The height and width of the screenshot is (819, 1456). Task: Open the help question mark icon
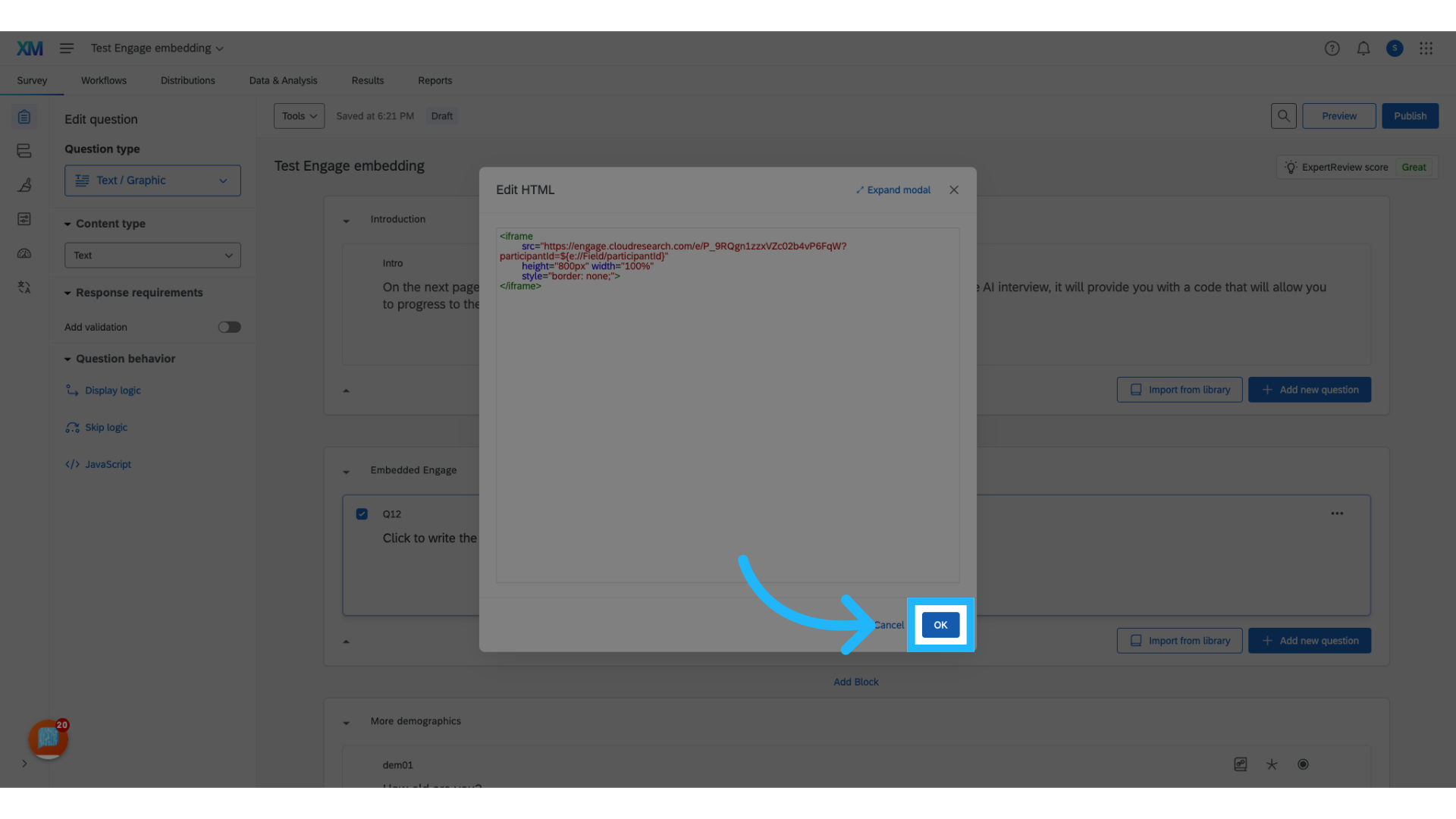coord(1332,48)
